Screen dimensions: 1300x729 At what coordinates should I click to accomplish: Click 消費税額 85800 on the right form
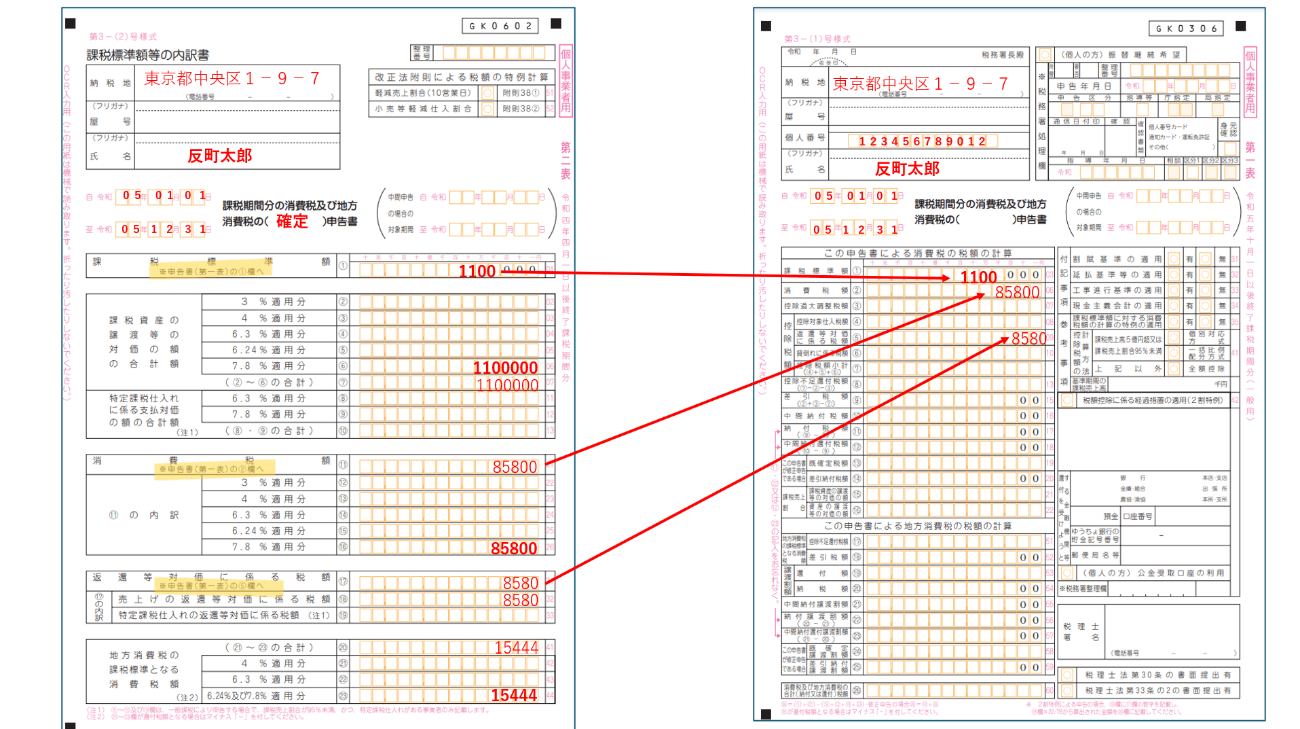point(1018,291)
